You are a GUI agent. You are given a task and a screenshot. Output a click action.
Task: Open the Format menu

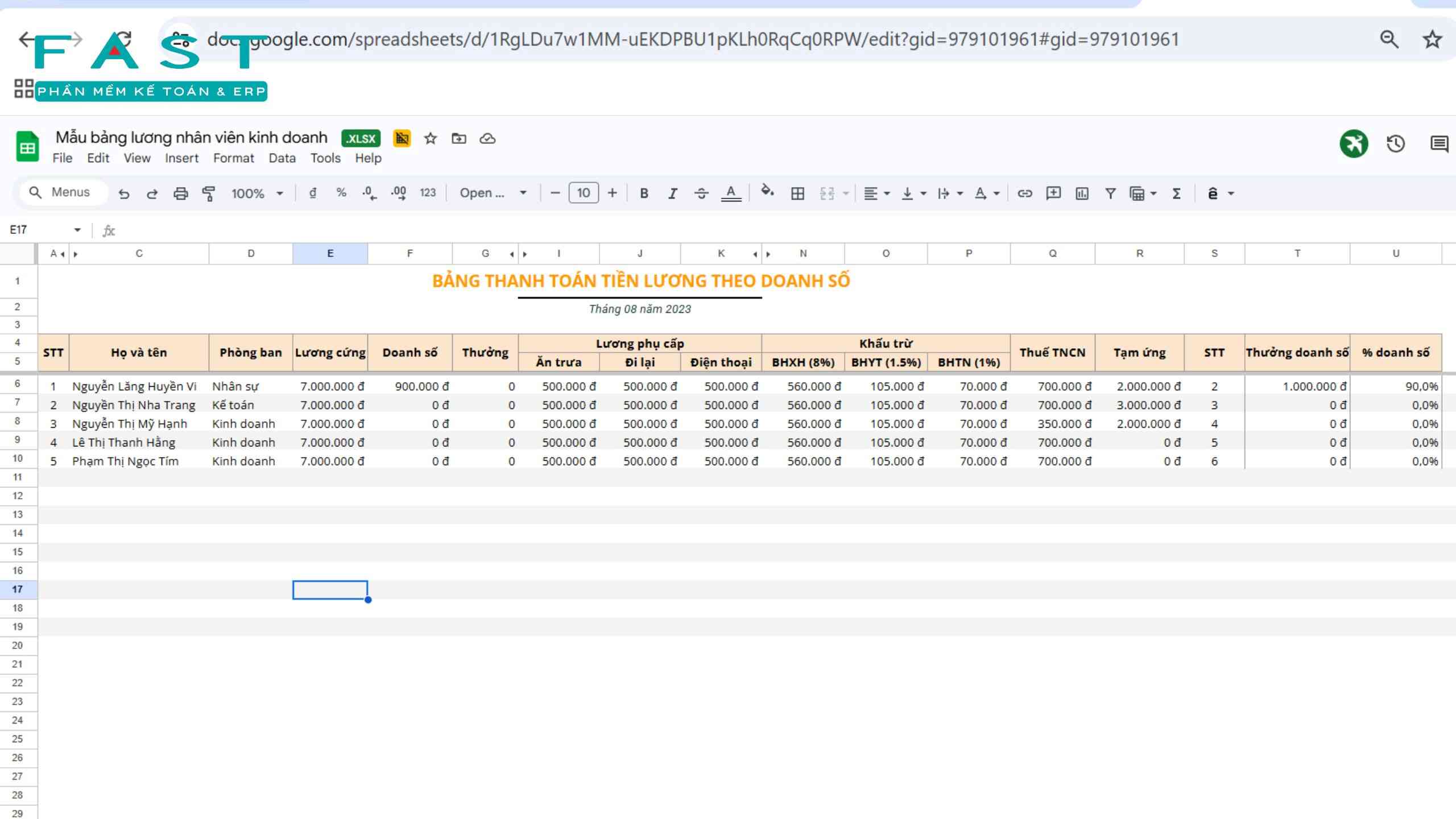(x=233, y=158)
